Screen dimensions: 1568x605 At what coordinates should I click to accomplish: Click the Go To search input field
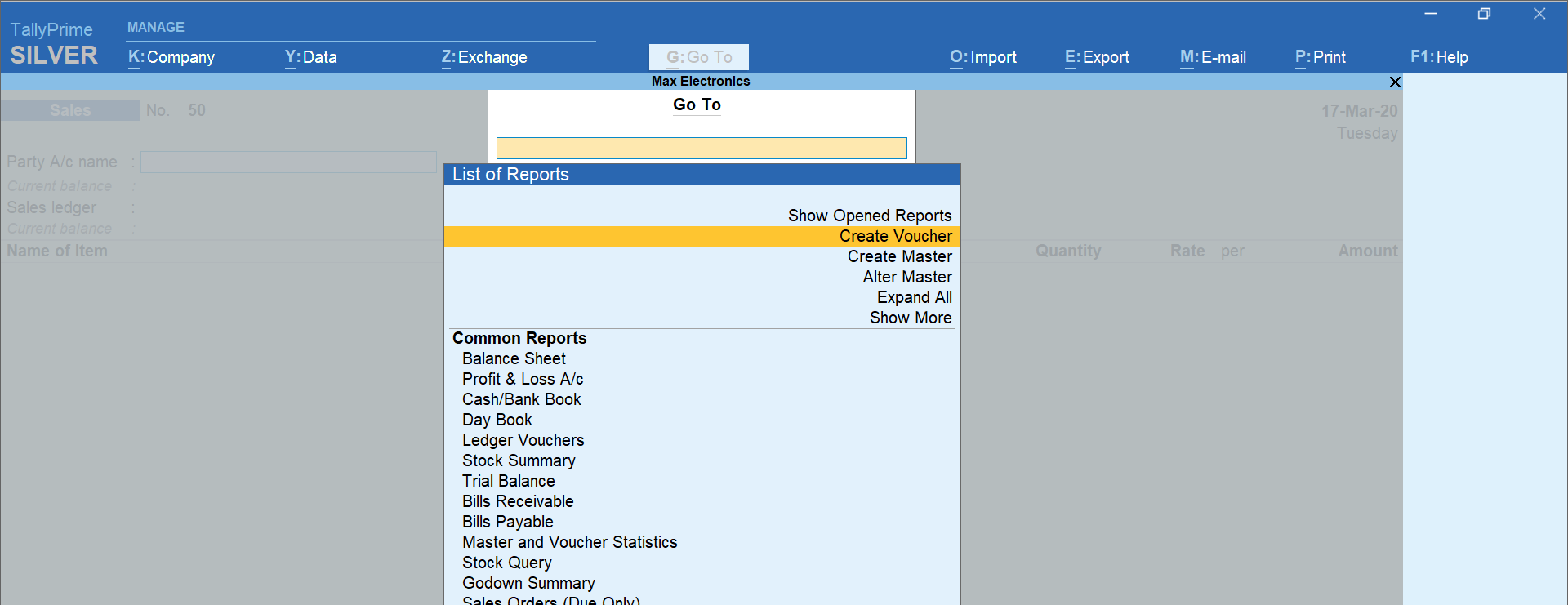702,148
